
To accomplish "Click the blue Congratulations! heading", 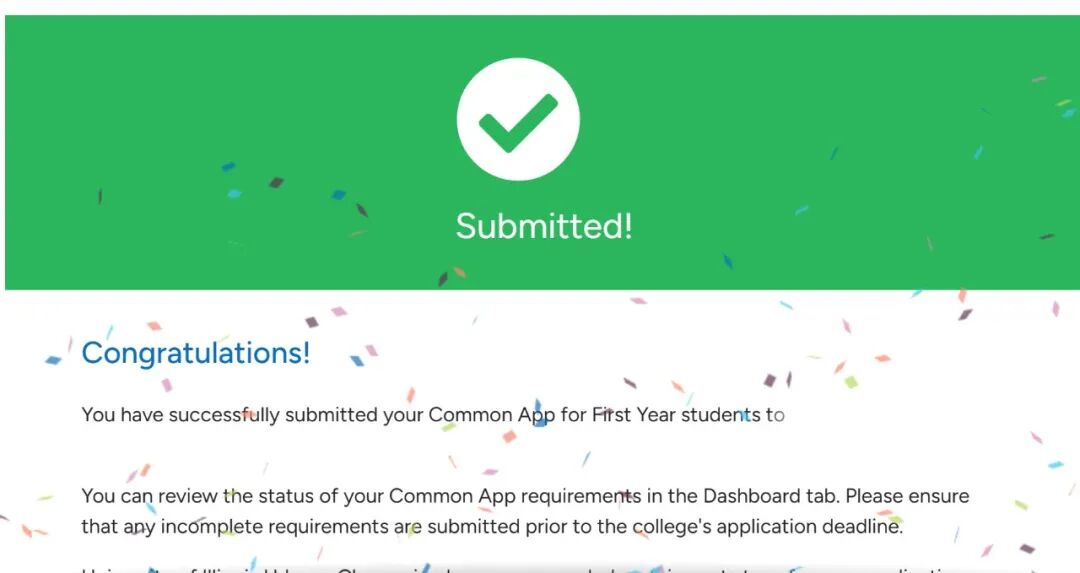I will click(x=196, y=353).
